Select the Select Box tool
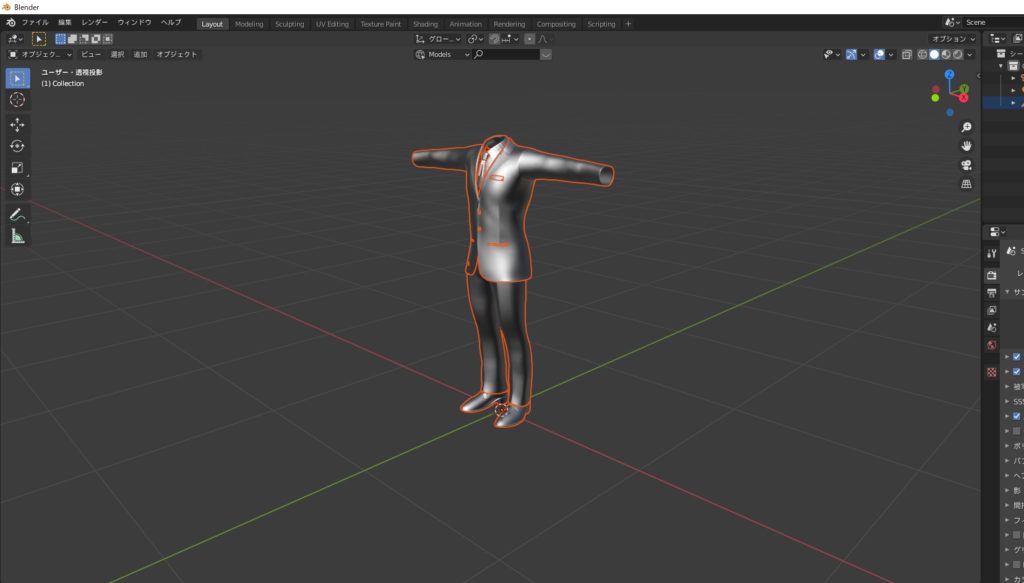The width and height of the screenshot is (1024, 583). tap(18, 78)
